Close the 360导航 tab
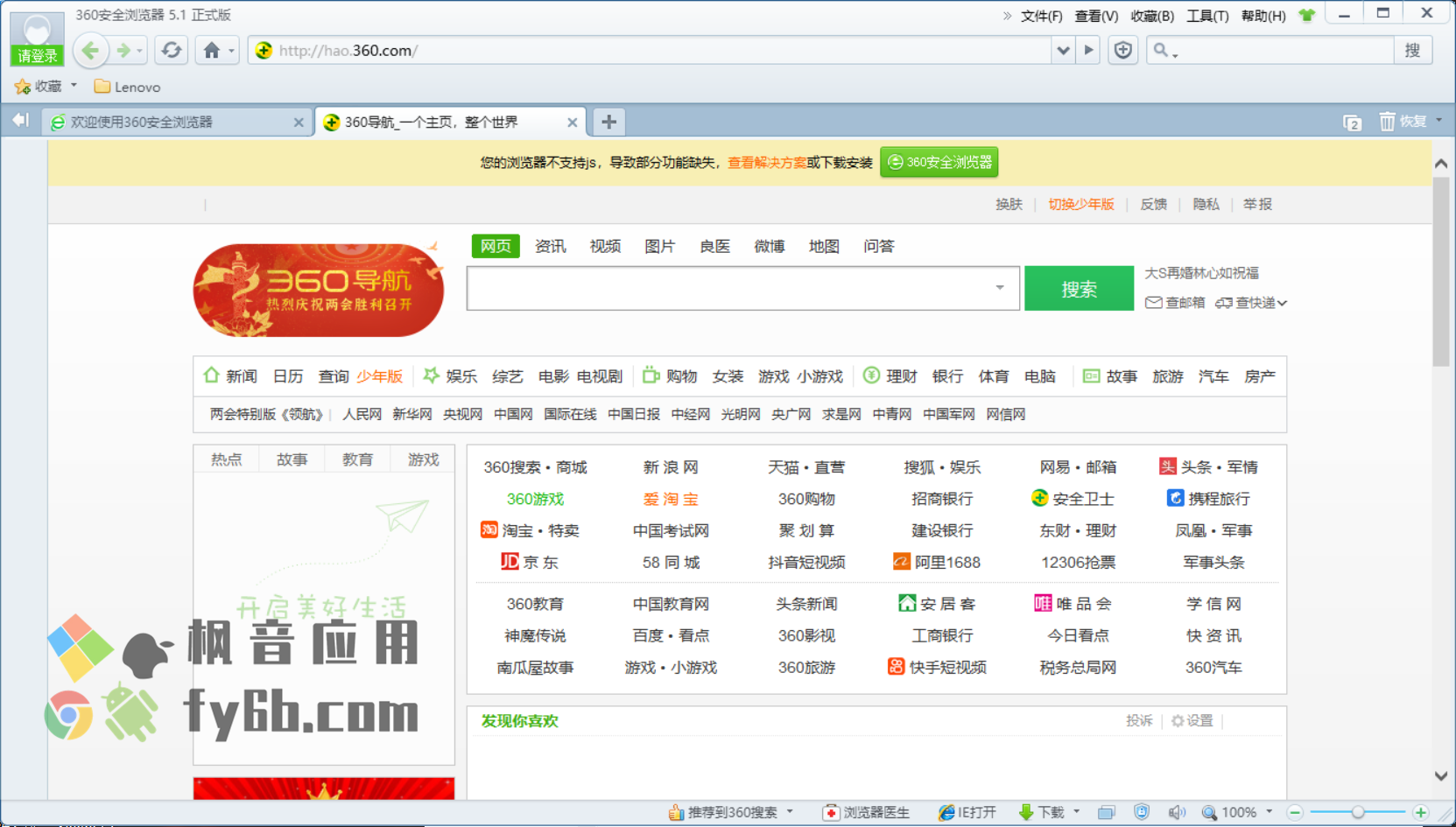 [x=572, y=123]
